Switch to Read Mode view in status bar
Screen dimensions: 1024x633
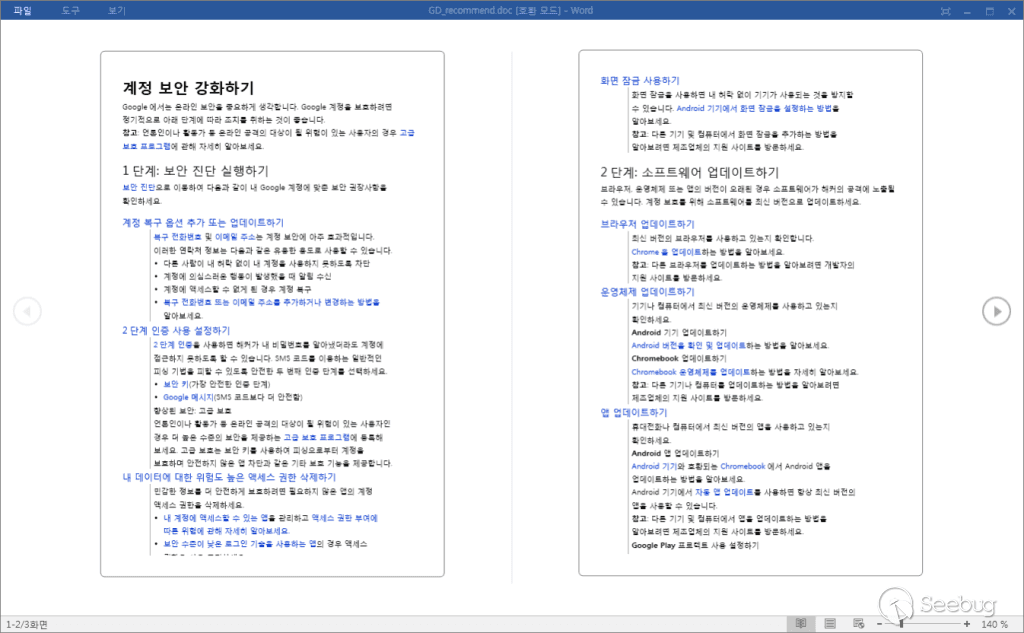(x=800, y=624)
